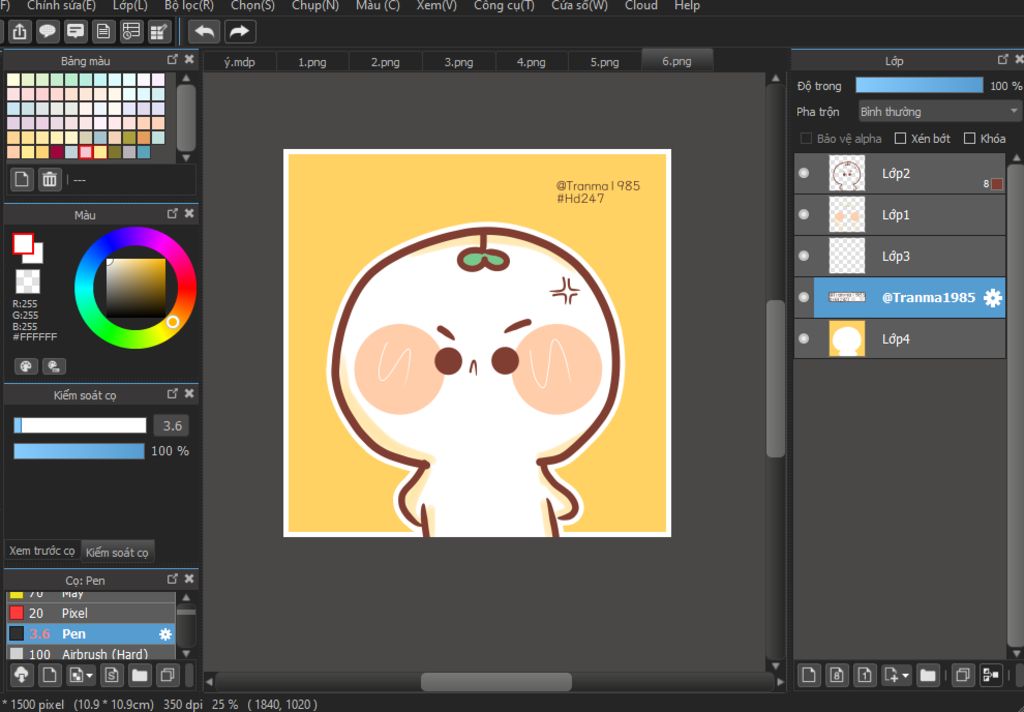Open the add-brush-from-image dropdown arrow
Viewport: 1024px width, 712px height.
[x=90, y=675]
